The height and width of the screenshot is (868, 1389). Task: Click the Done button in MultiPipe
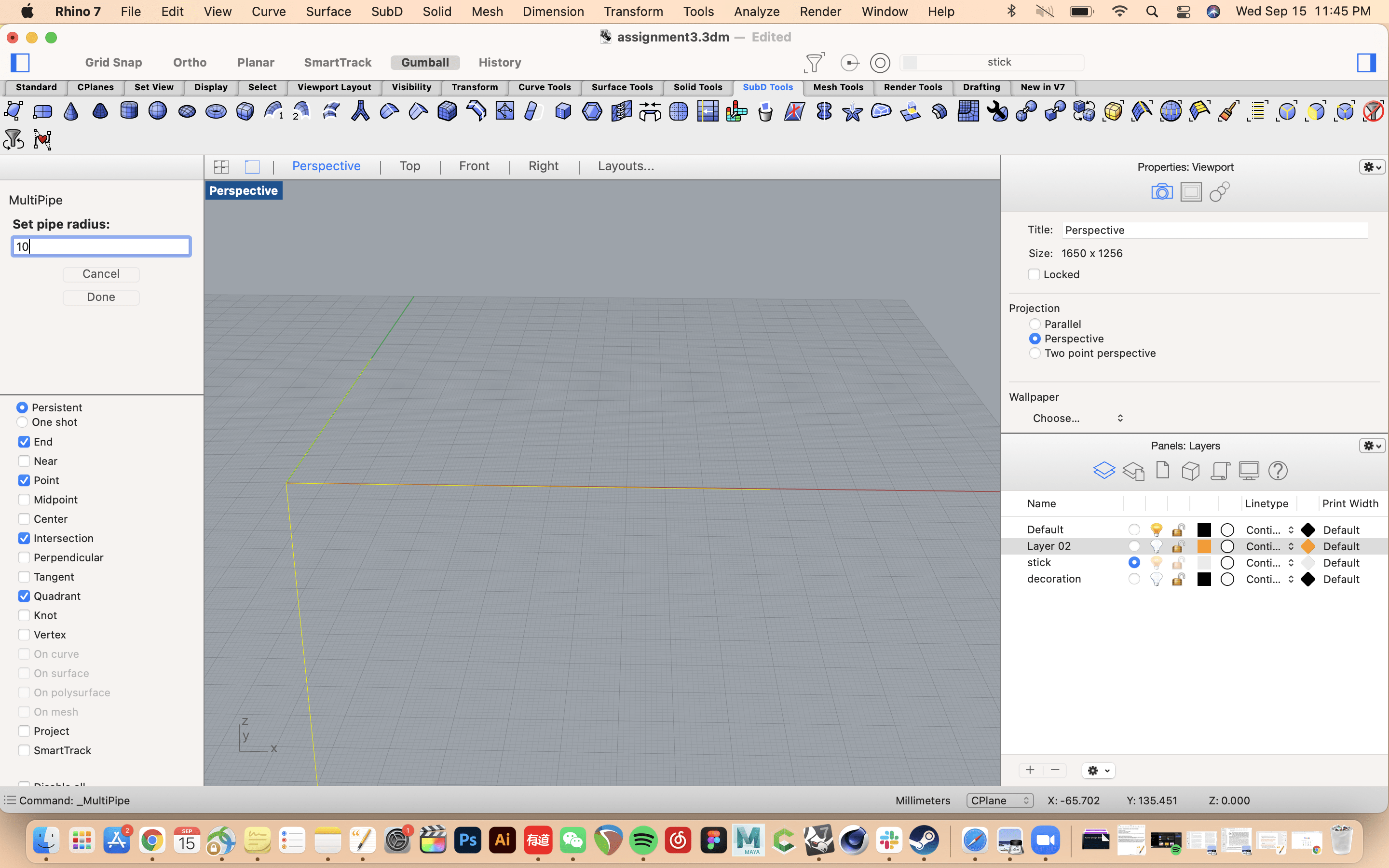101,297
